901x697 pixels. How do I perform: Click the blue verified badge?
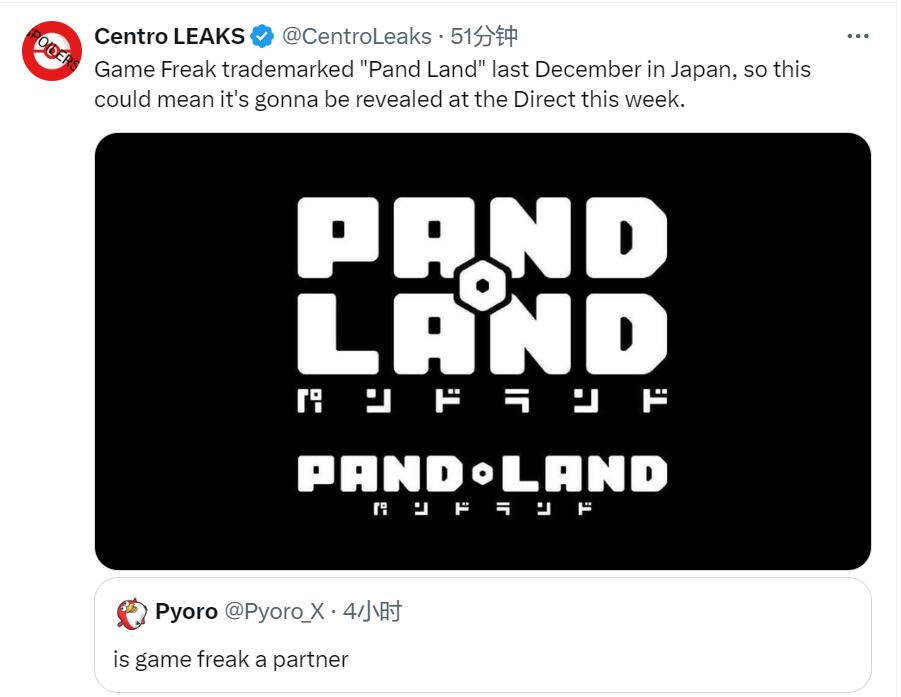coord(262,37)
